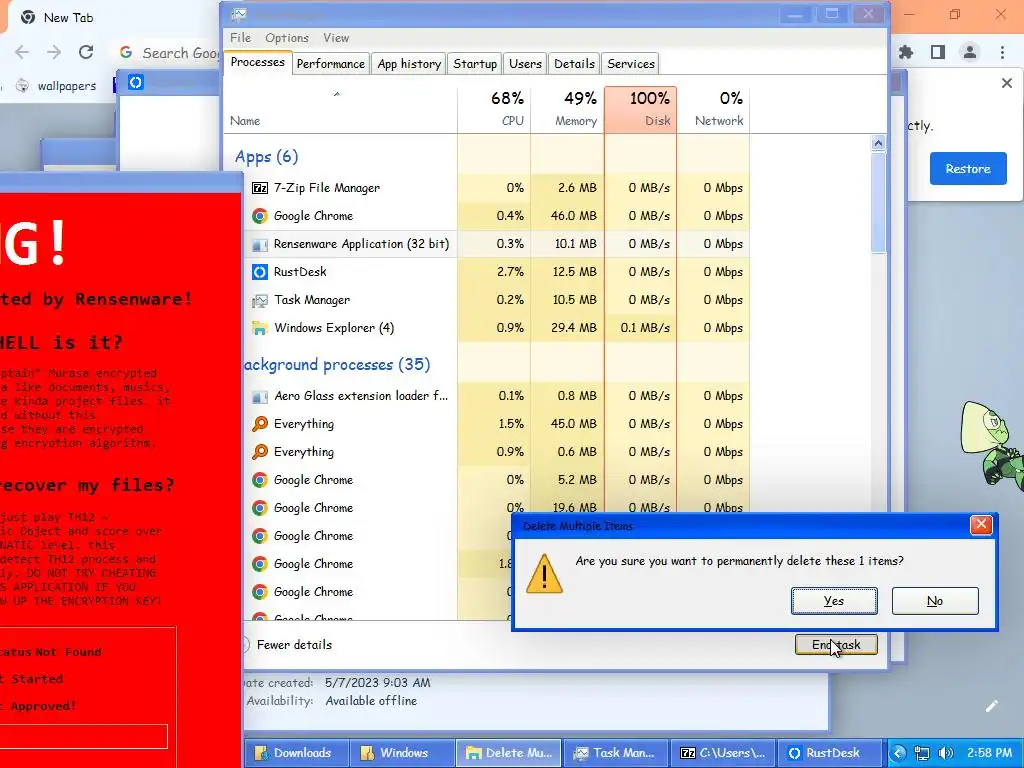Sort by the Network column header
The image size is (1024, 768).
pos(713,110)
